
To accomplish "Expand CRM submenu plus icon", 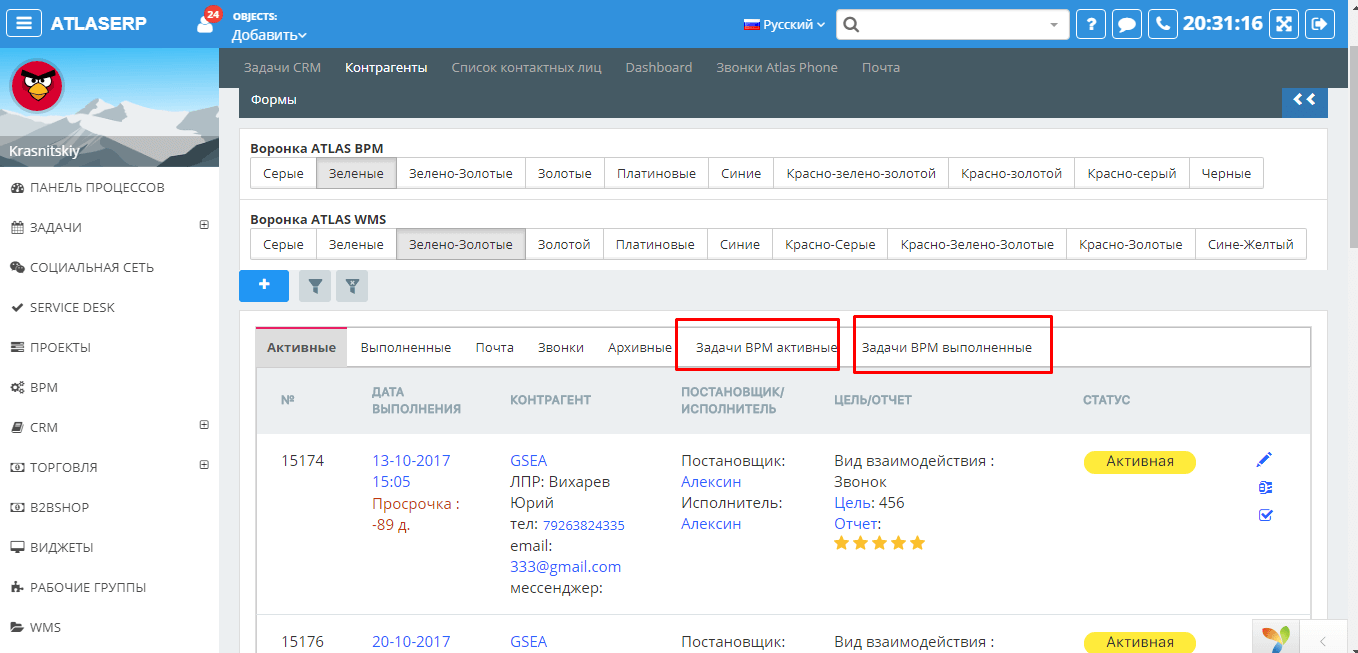I will click(204, 425).
